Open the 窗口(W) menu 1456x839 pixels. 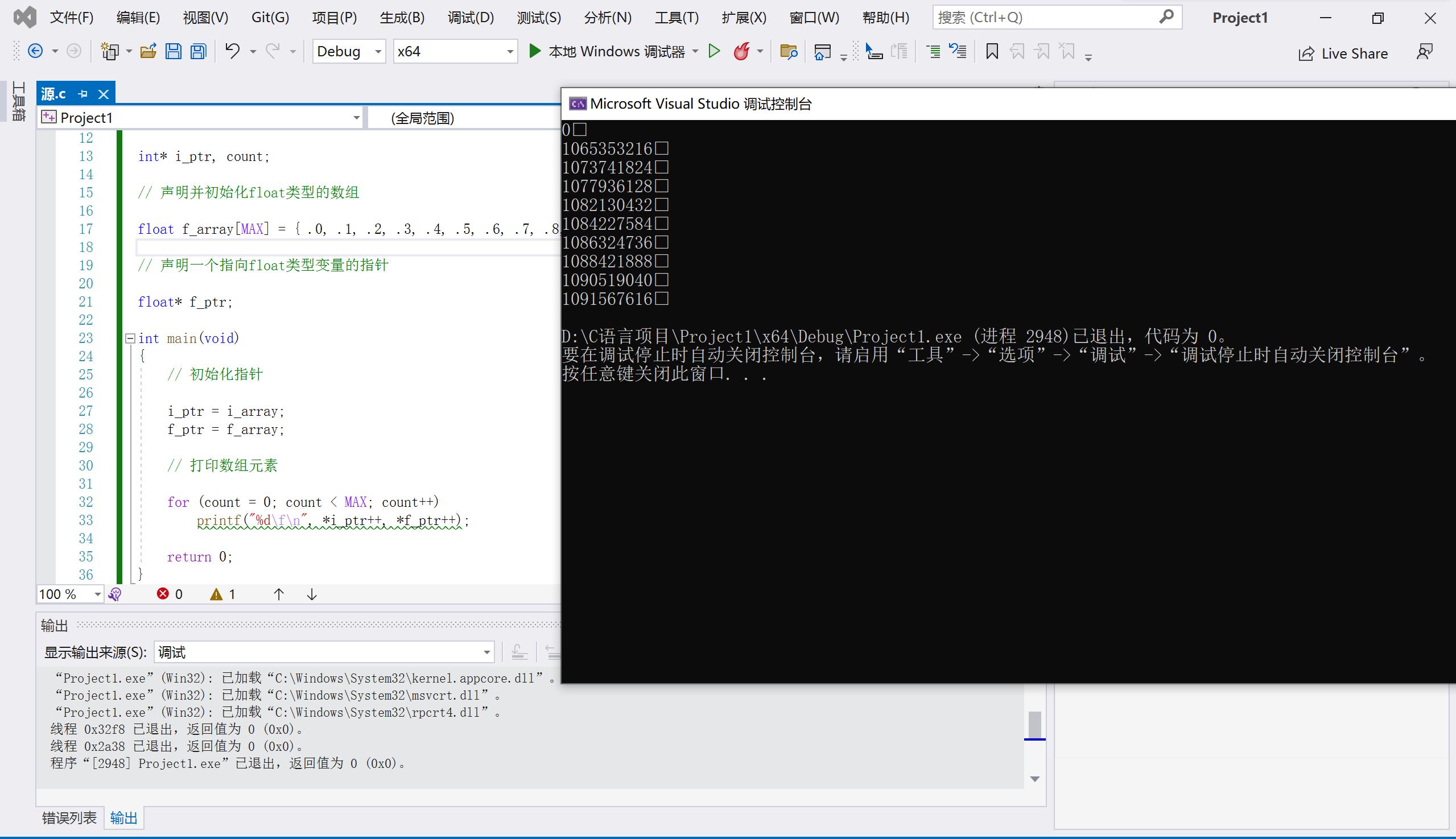pos(814,17)
